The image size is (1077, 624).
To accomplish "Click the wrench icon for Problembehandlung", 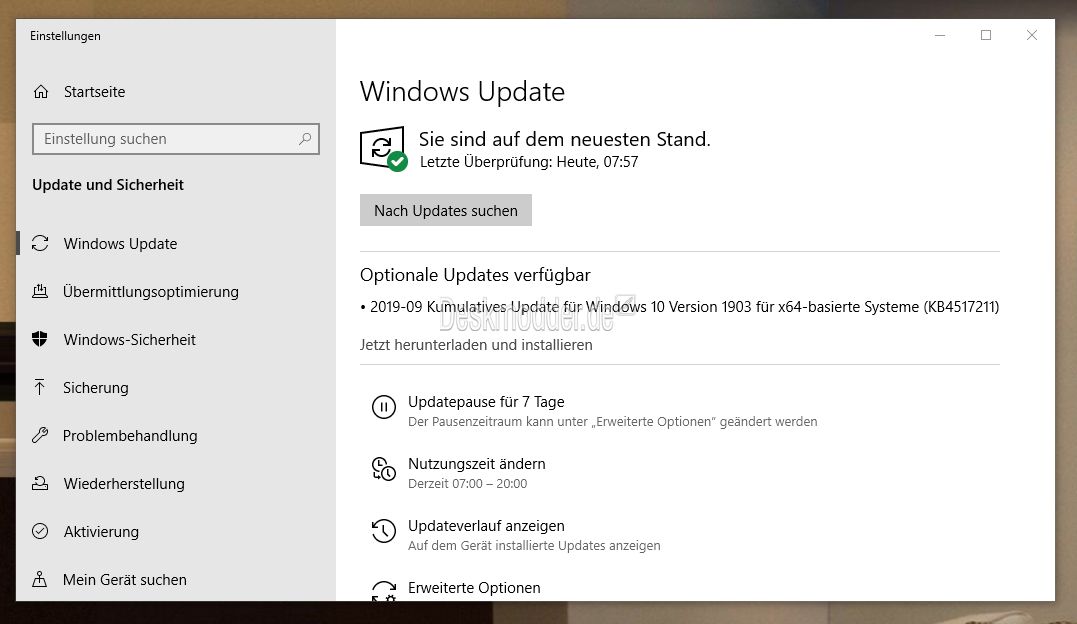I will click(40, 435).
